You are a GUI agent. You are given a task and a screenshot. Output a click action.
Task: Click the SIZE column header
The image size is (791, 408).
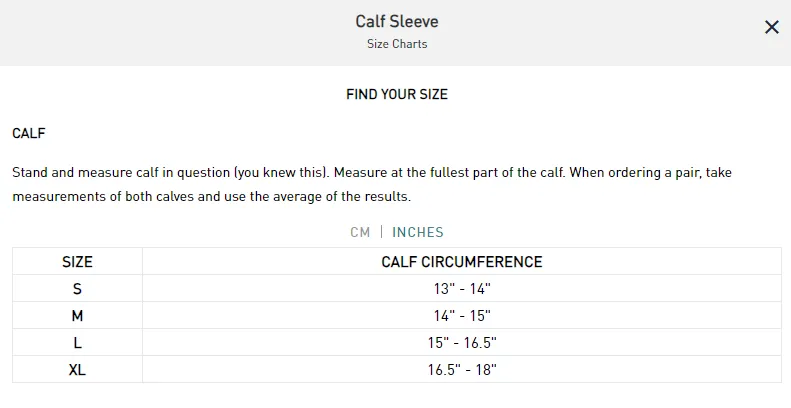[77, 262]
